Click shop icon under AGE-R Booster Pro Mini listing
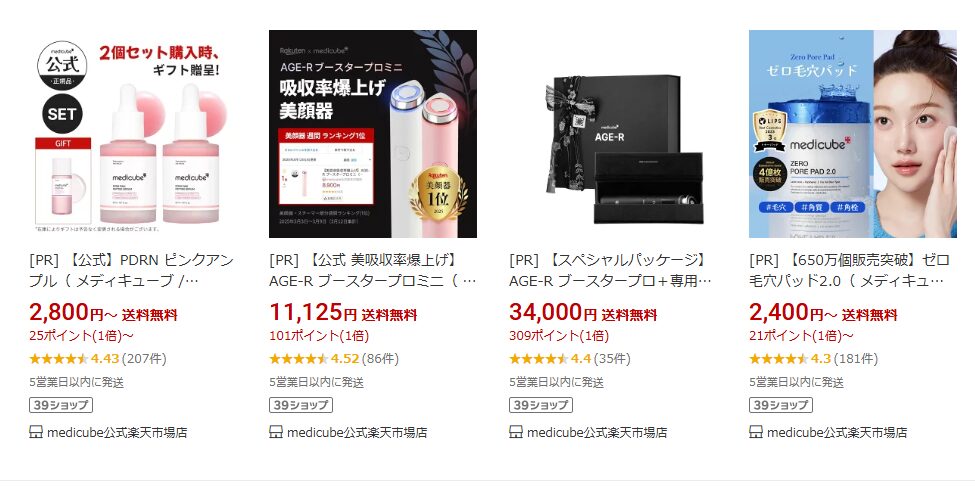Viewport: 975px width, 493px height. coord(275,432)
